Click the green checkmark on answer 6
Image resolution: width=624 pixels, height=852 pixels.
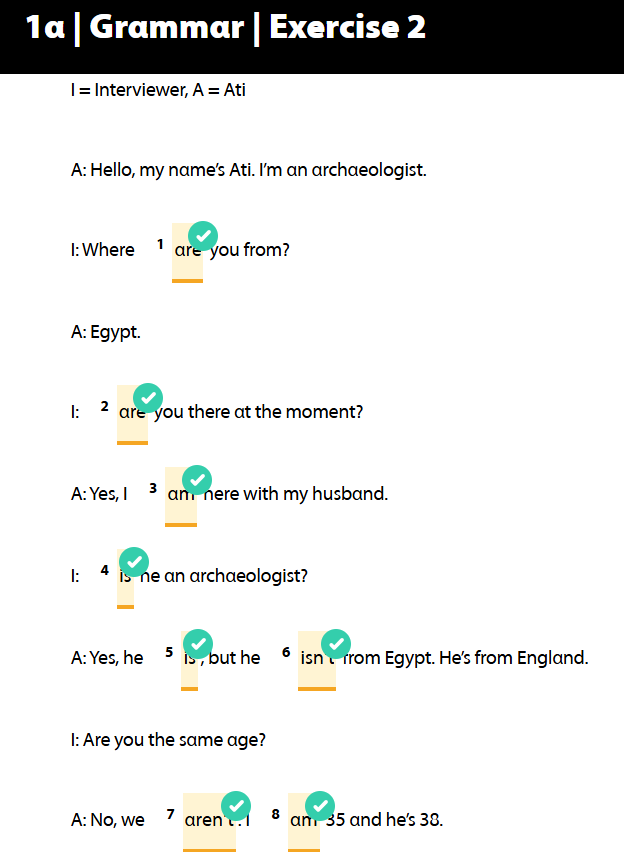coord(336,644)
